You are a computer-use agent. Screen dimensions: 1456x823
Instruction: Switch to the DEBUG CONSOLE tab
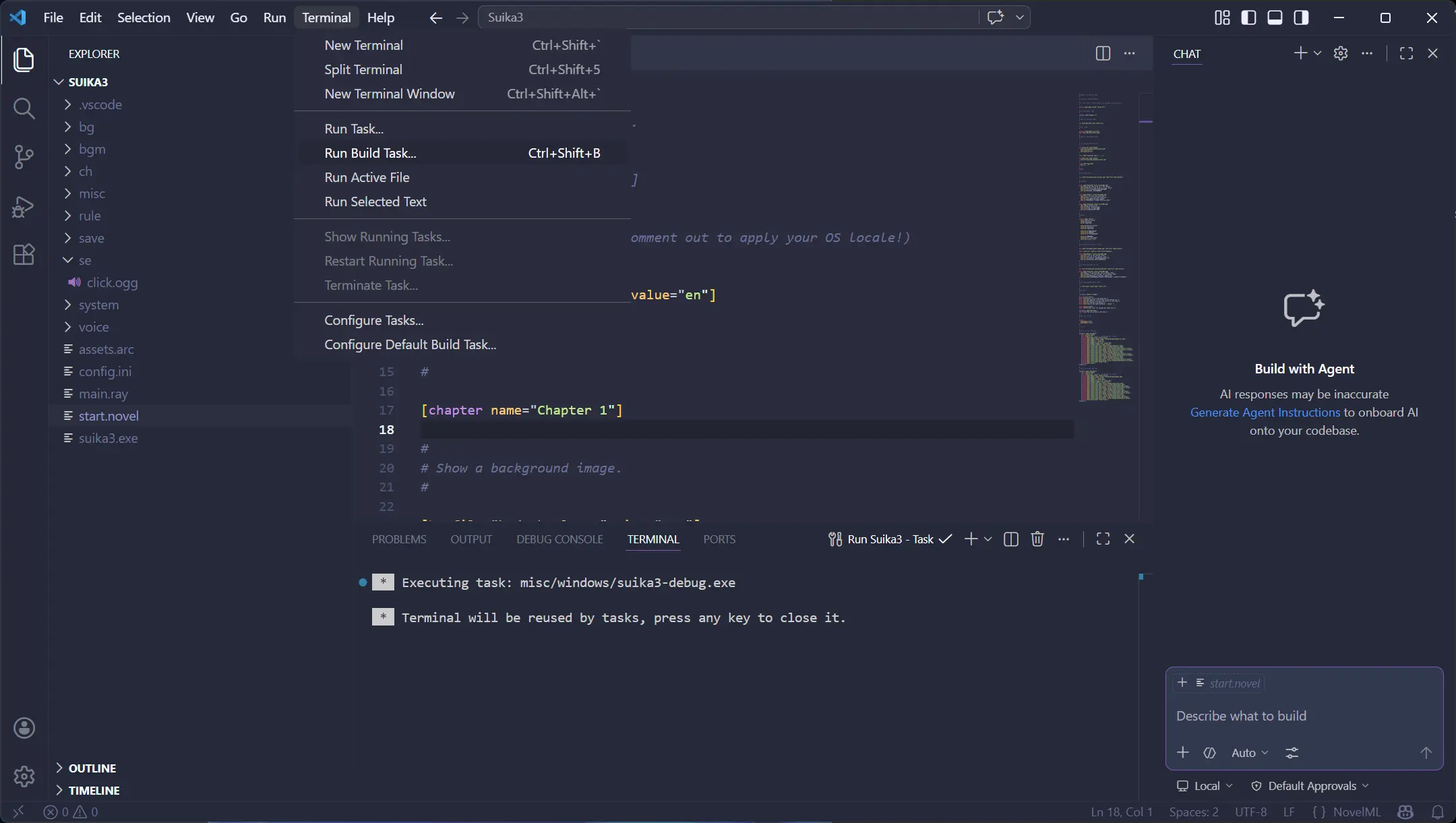pyautogui.click(x=559, y=539)
